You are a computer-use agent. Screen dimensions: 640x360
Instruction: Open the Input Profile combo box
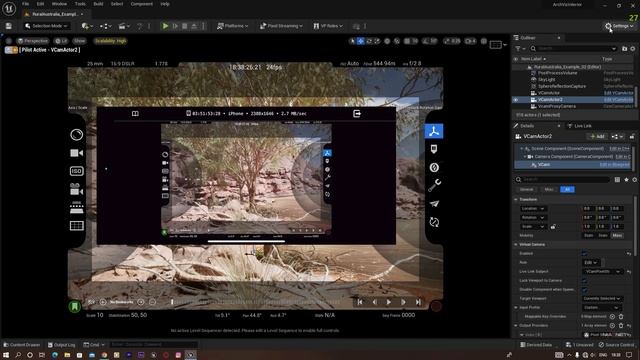click(602, 307)
